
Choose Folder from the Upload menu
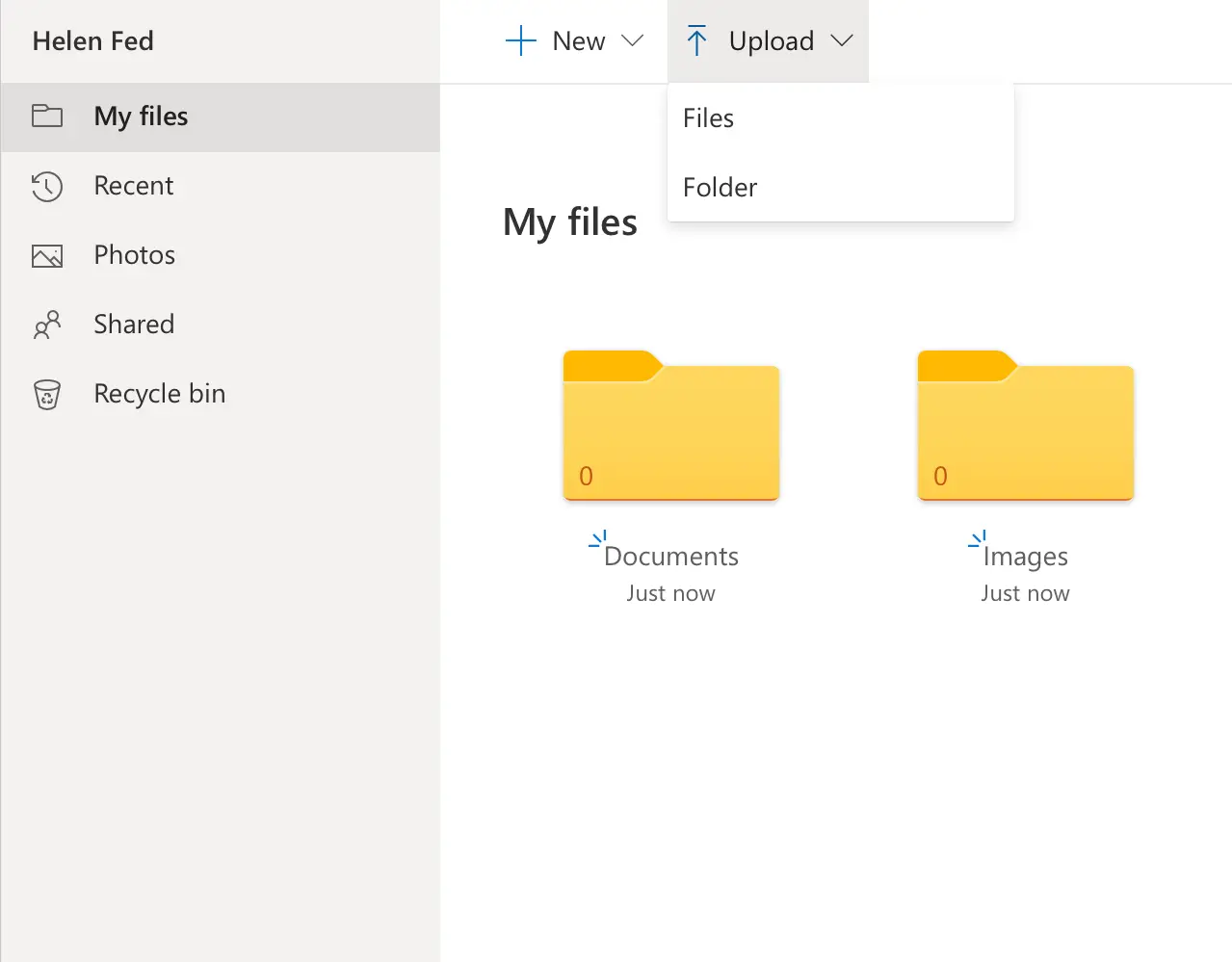(x=720, y=187)
